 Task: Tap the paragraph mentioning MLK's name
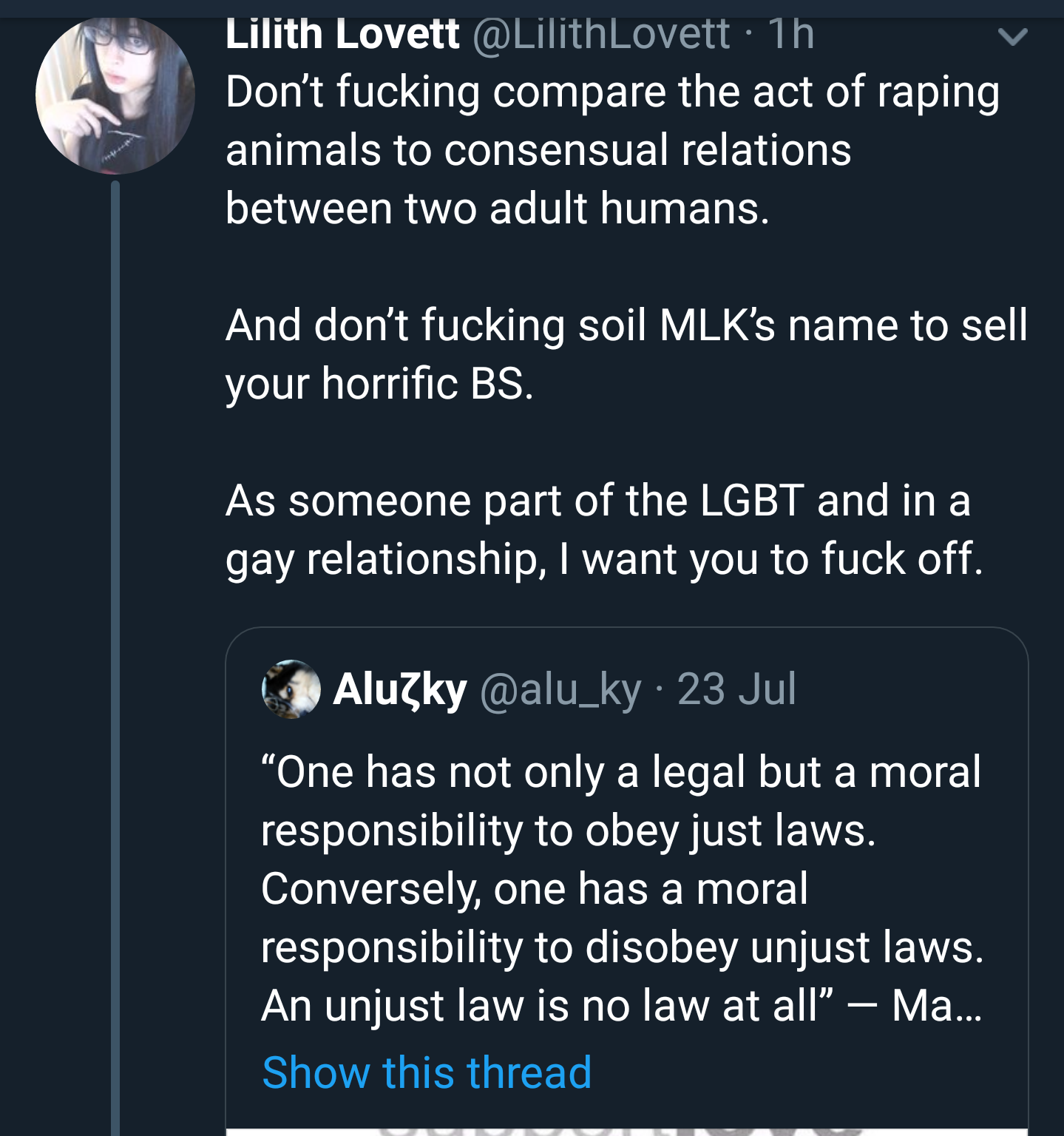(626, 354)
